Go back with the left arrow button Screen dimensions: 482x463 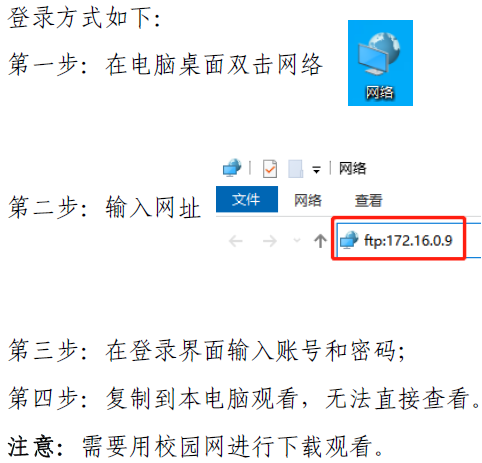[236, 241]
